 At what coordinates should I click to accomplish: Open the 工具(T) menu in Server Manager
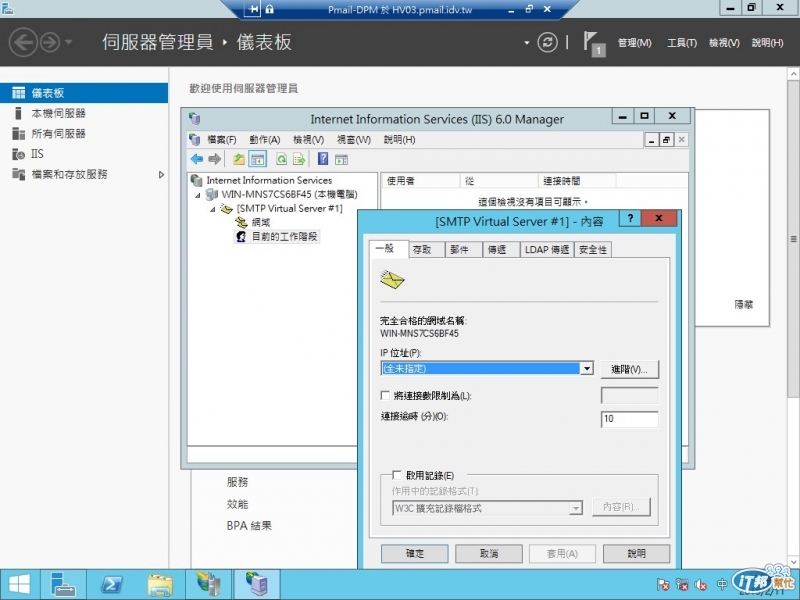tap(682, 43)
